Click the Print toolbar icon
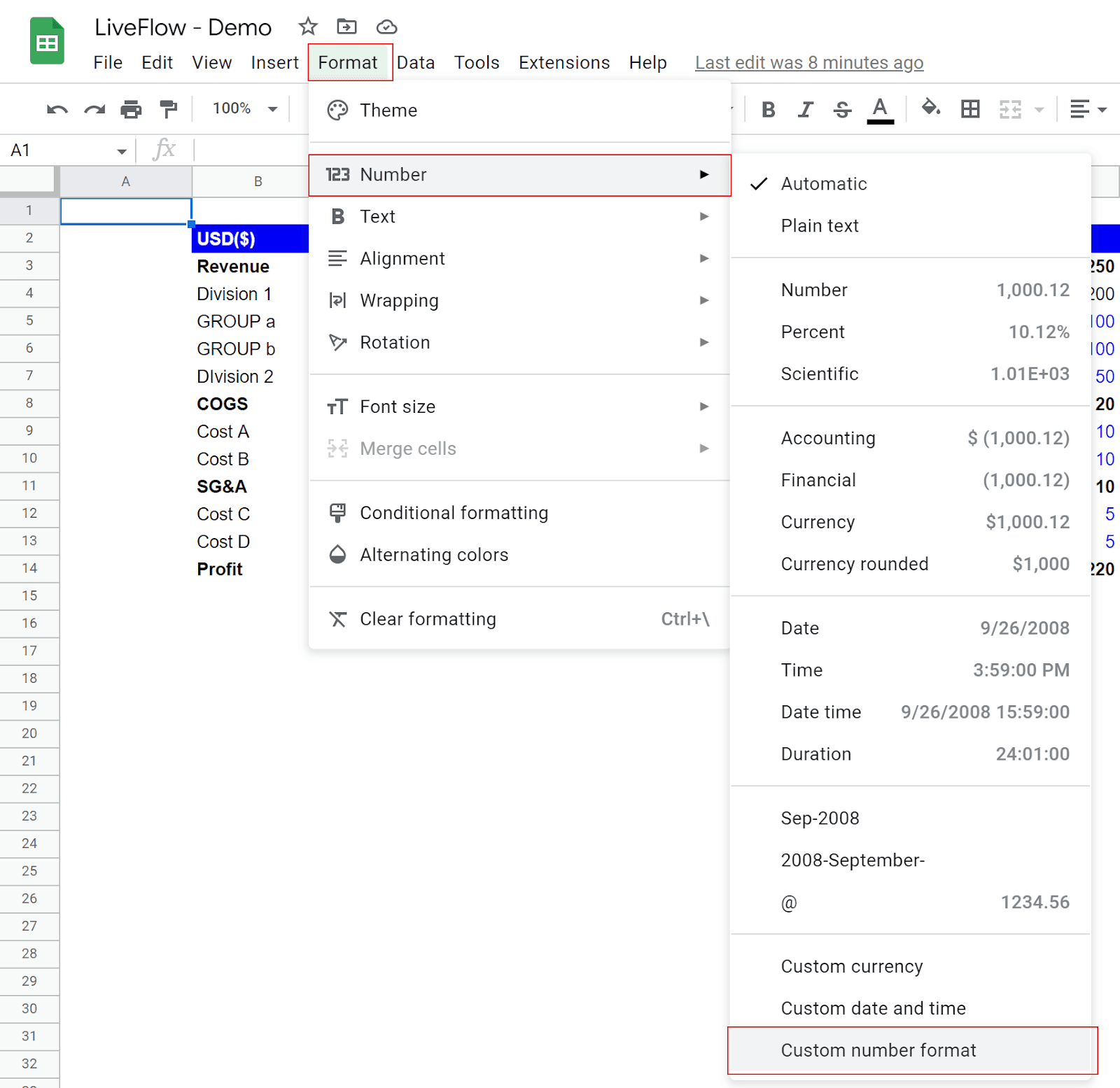The height and width of the screenshot is (1088, 1120). tap(131, 109)
